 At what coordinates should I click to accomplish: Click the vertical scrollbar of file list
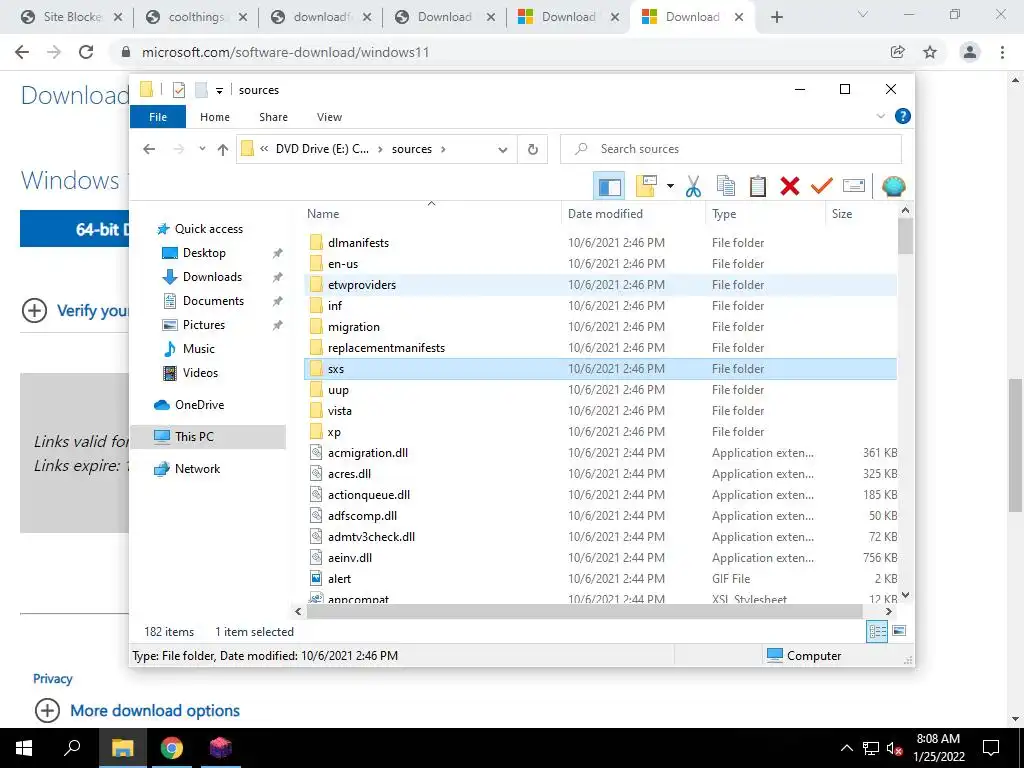pos(905,236)
